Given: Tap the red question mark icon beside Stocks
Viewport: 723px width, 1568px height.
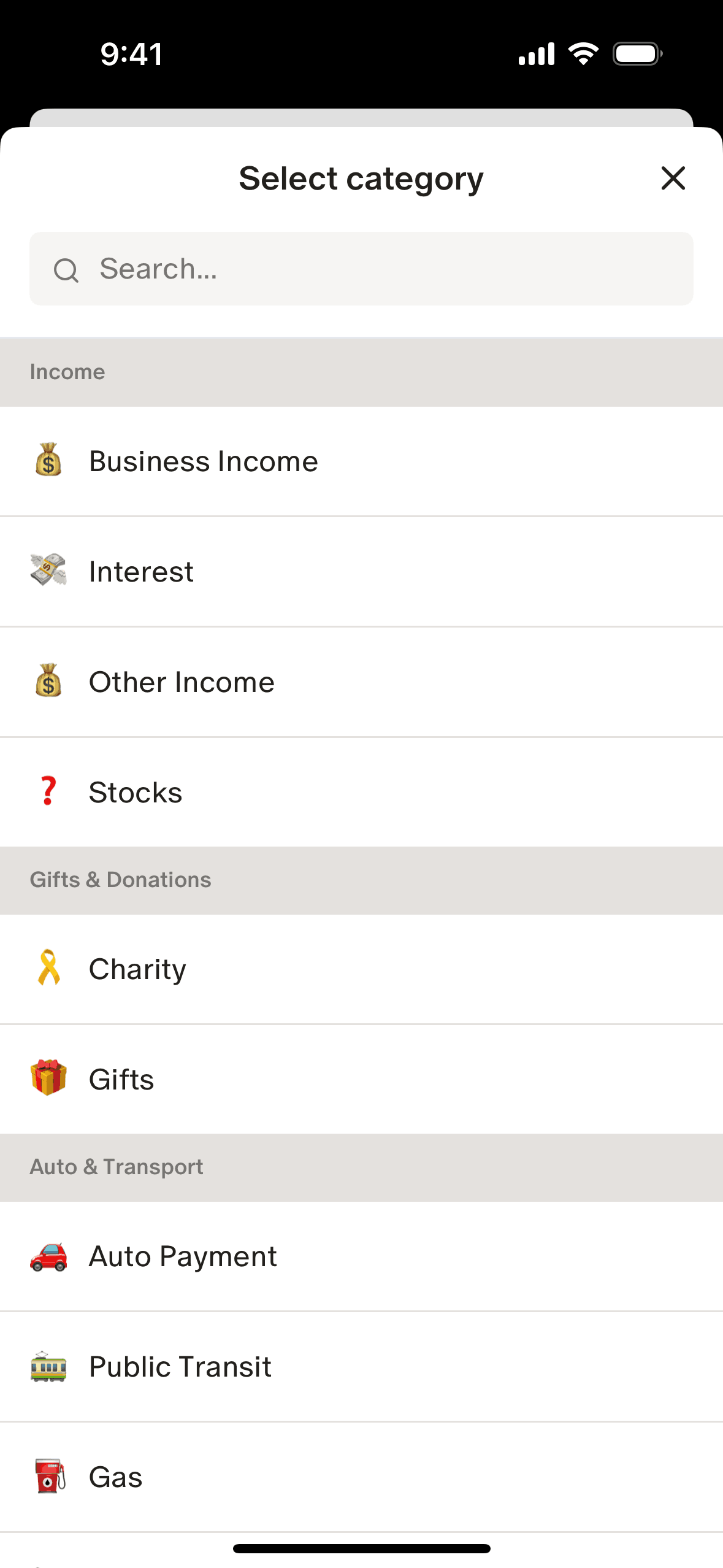Looking at the screenshot, I should [x=48, y=791].
